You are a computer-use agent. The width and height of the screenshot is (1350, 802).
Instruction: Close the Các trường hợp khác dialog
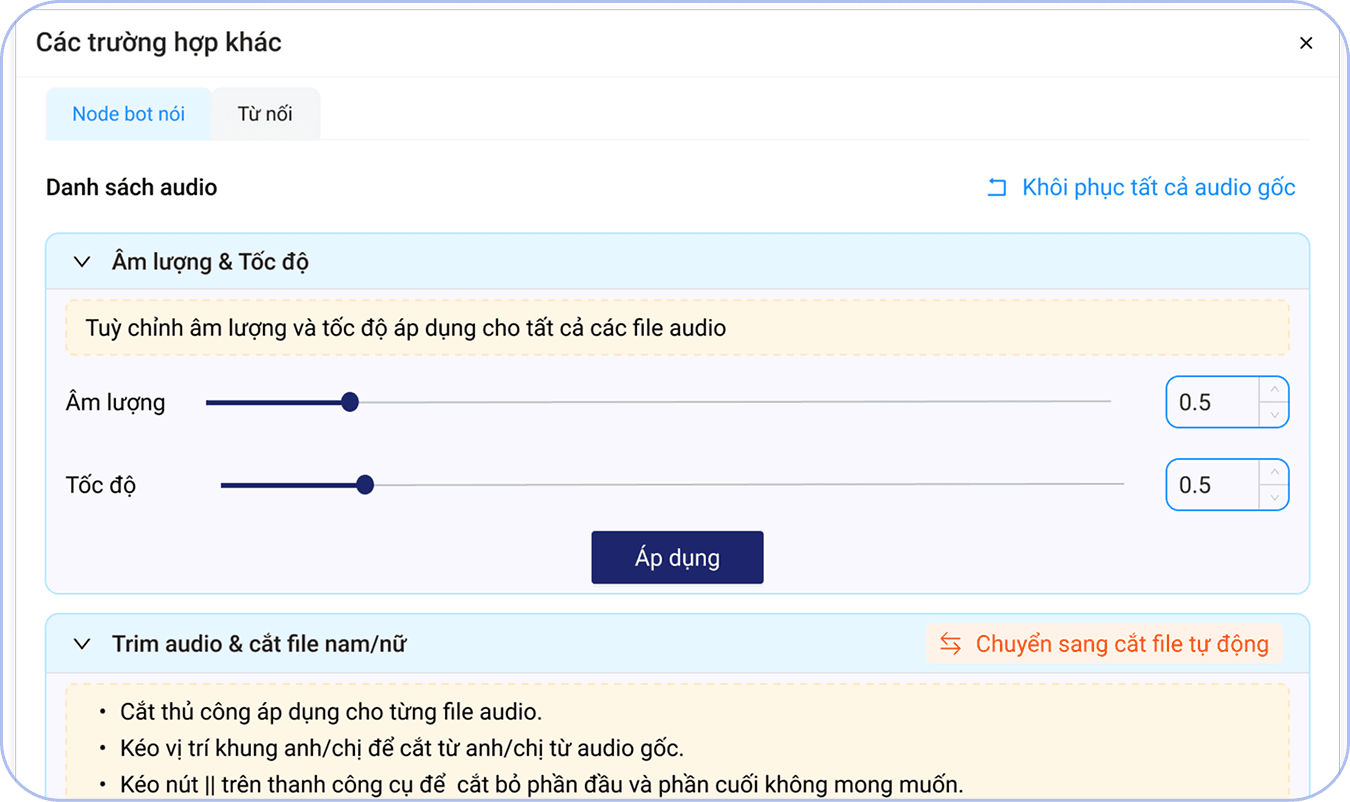(x=1305, y=43)
